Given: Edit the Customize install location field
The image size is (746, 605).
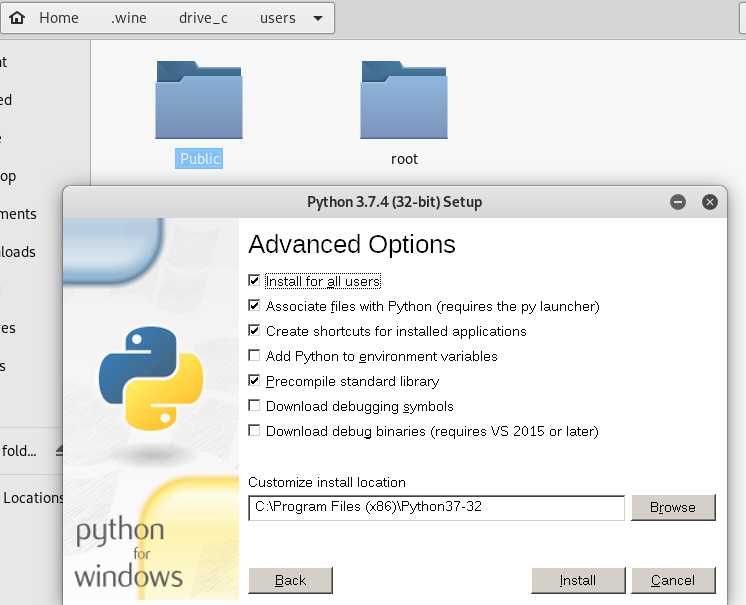Looking at the screenshot, I should pos(436,507).
